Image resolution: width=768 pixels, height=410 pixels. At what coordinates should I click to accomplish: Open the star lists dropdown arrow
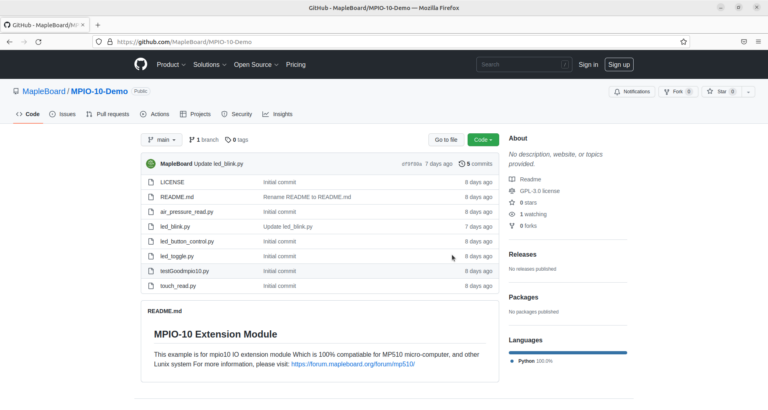point(748,92)
